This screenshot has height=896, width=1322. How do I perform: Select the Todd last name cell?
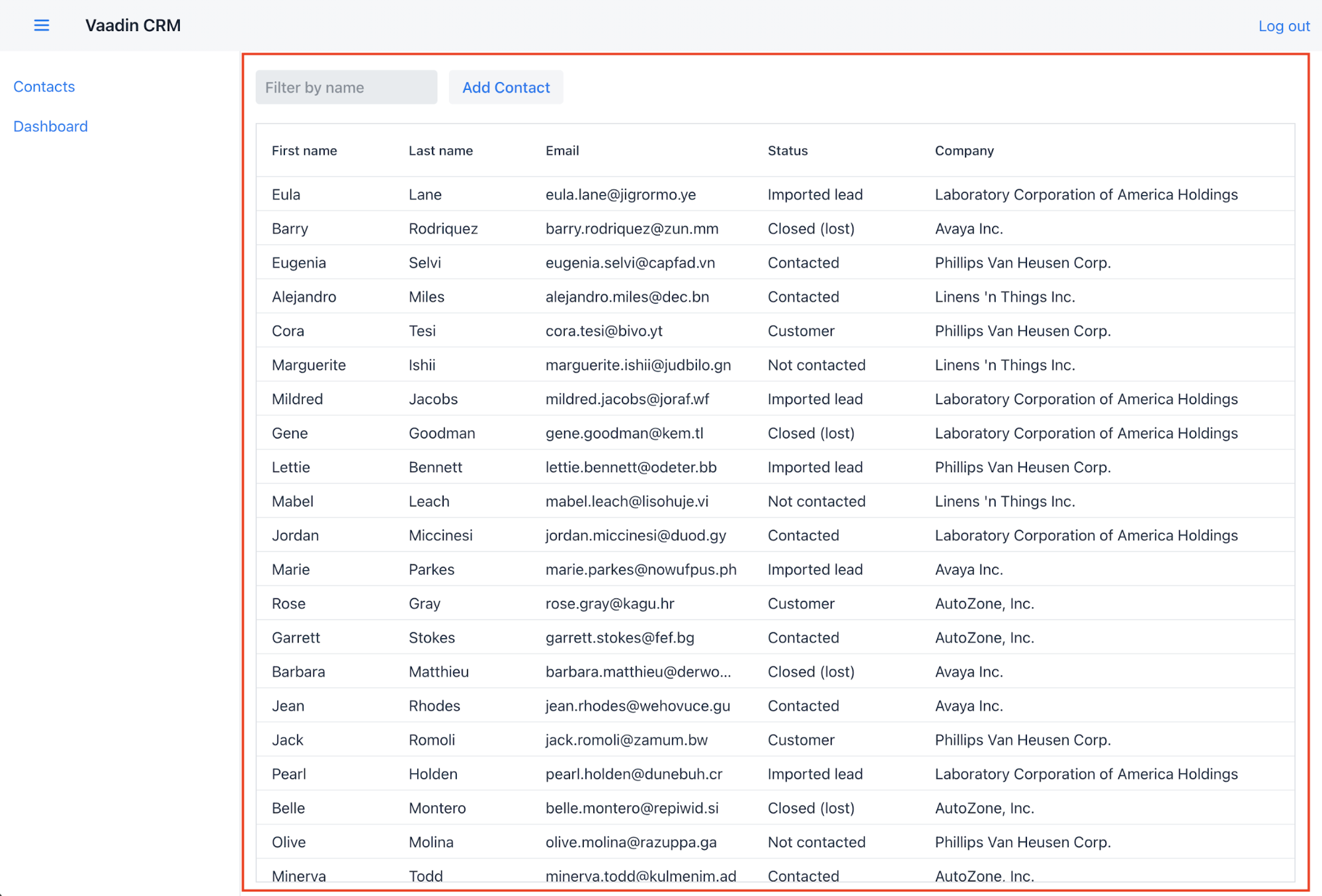coord(426,876)
